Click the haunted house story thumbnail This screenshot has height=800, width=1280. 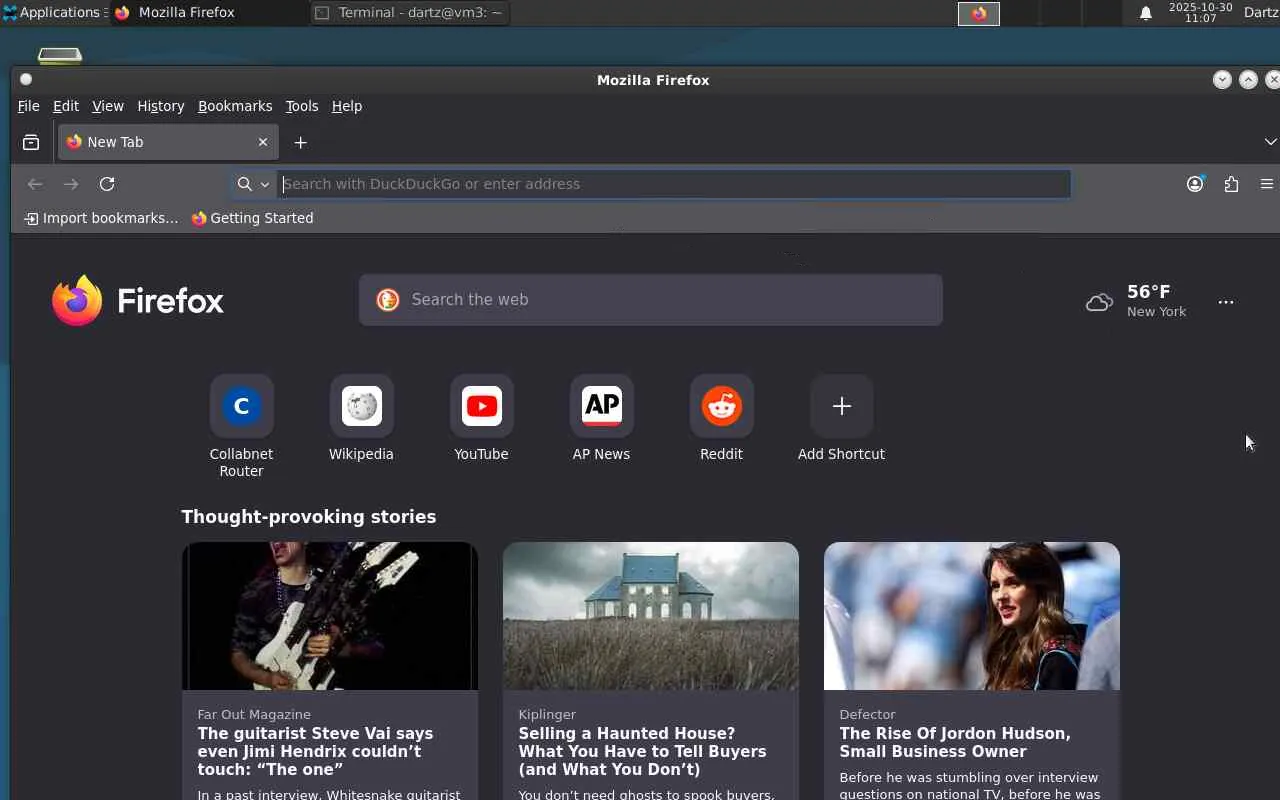point(651,616)
